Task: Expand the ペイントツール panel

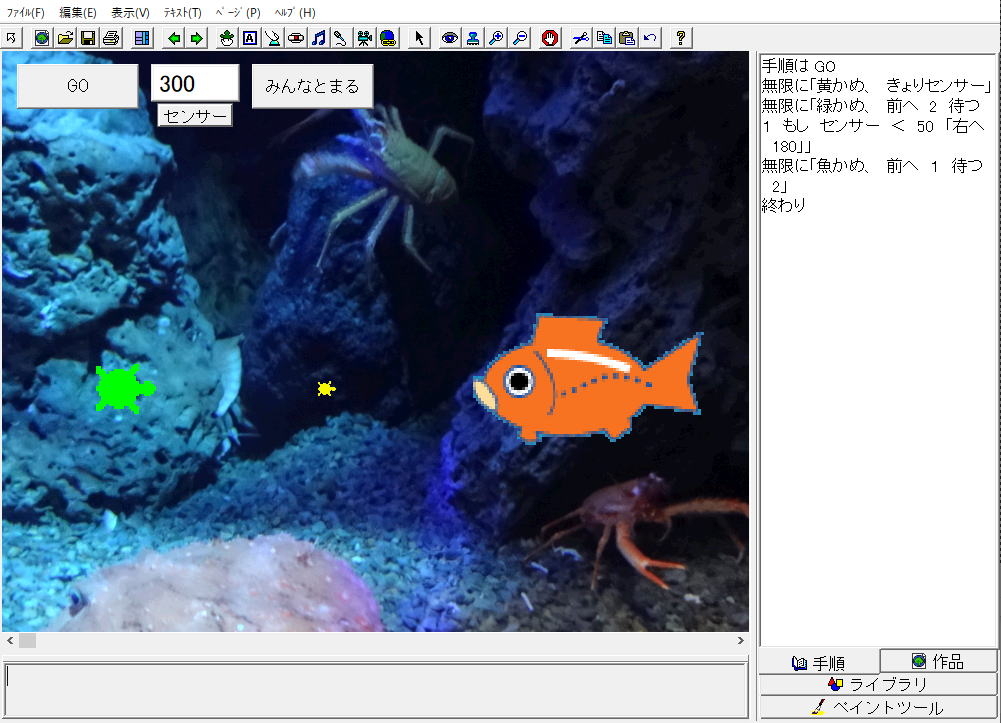Action: coord(878,708)
